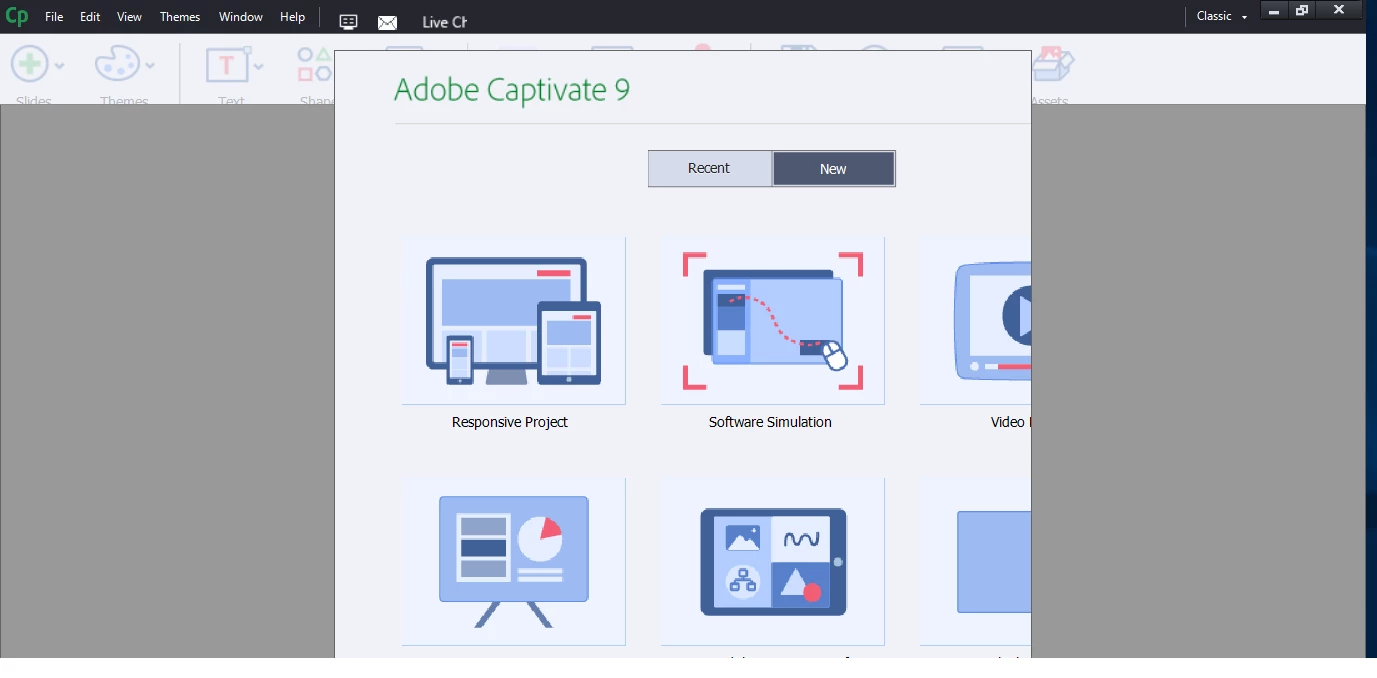Restore down the Captivate window
This screenshot has height=678, width=1377.
[1301, 10]
